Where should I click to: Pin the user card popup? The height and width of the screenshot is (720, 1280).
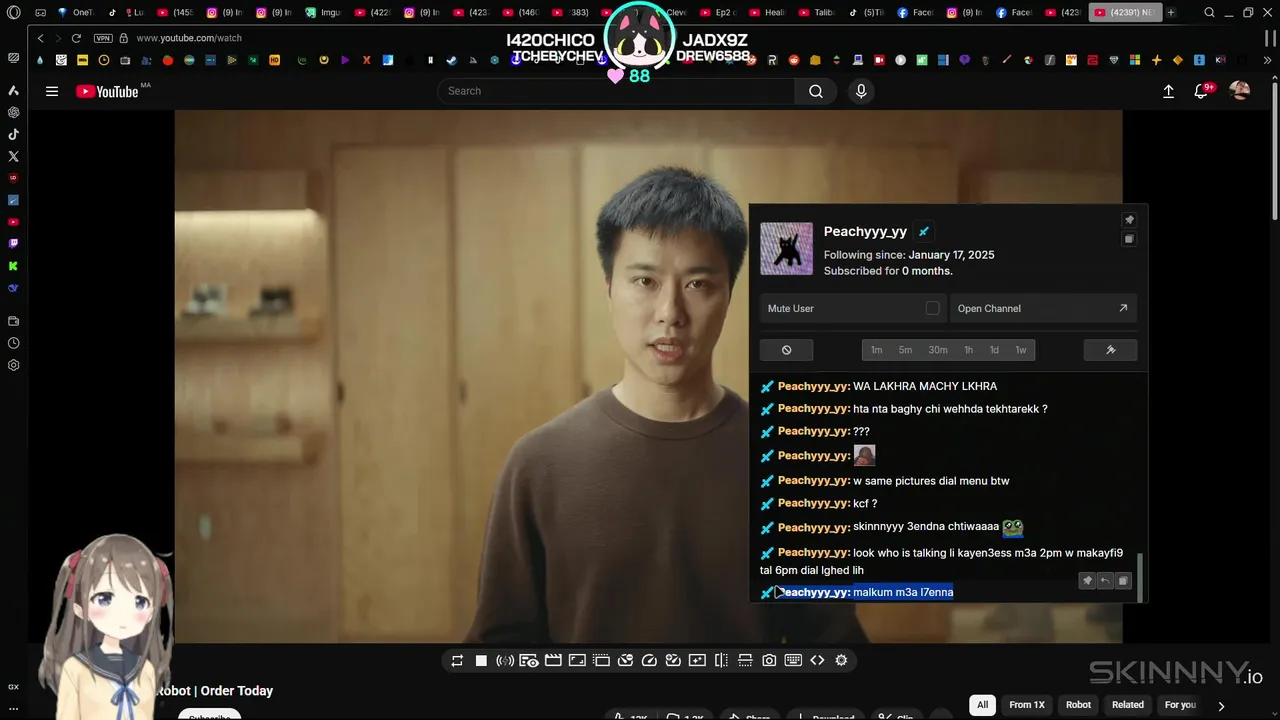pos(1129,220)
